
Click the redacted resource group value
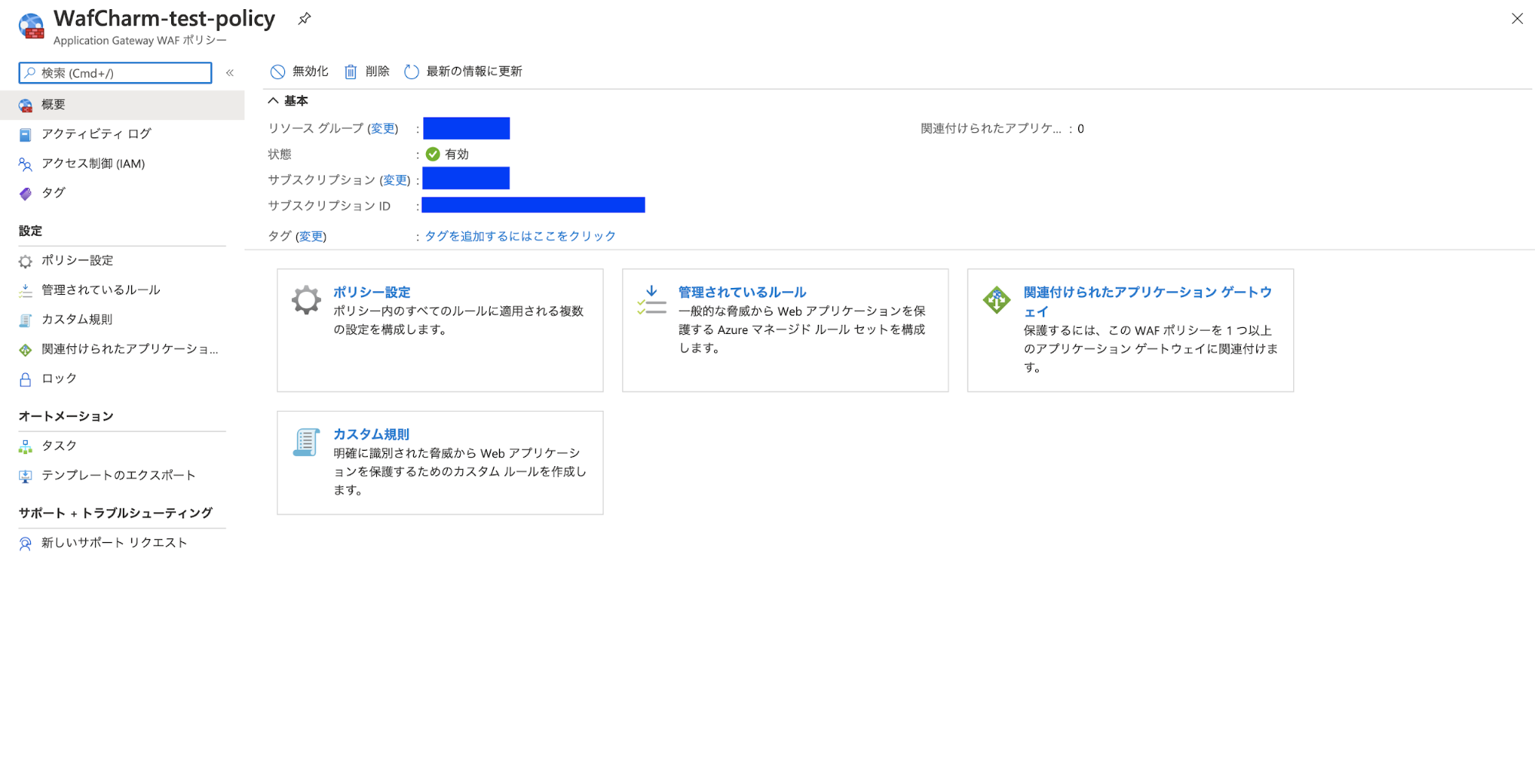(x=466, y=128)
